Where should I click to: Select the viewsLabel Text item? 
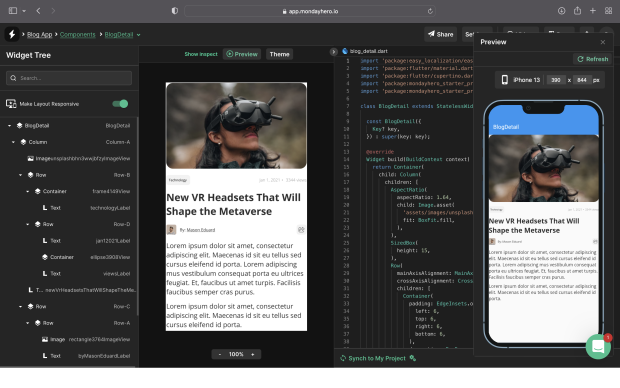click(86, 273)
